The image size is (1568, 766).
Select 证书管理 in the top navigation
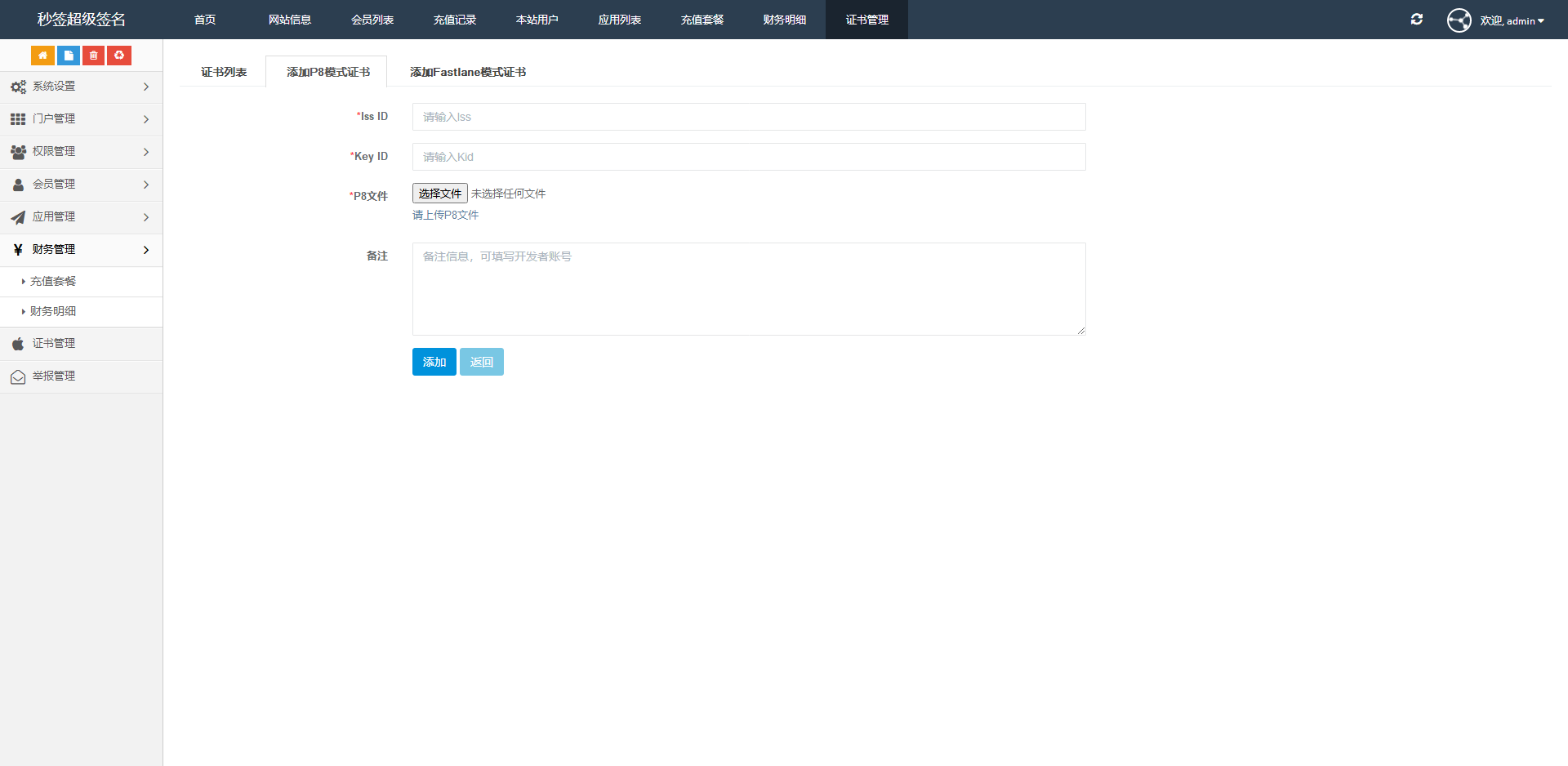[867, 20]
